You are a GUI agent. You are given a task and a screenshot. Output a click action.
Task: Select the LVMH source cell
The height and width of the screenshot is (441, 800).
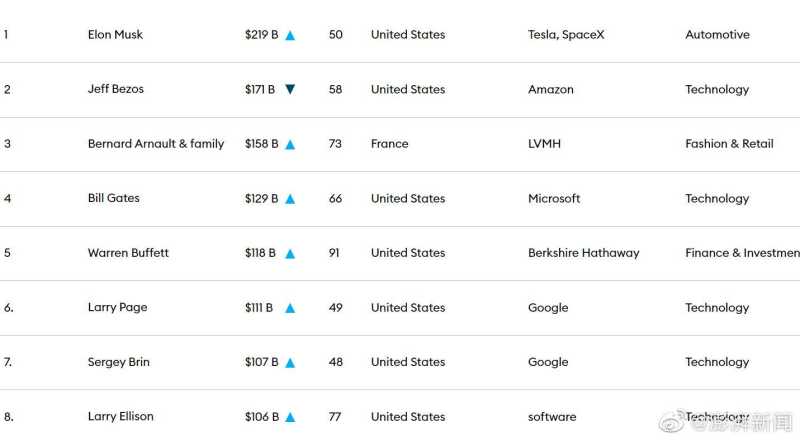point(544,144)
